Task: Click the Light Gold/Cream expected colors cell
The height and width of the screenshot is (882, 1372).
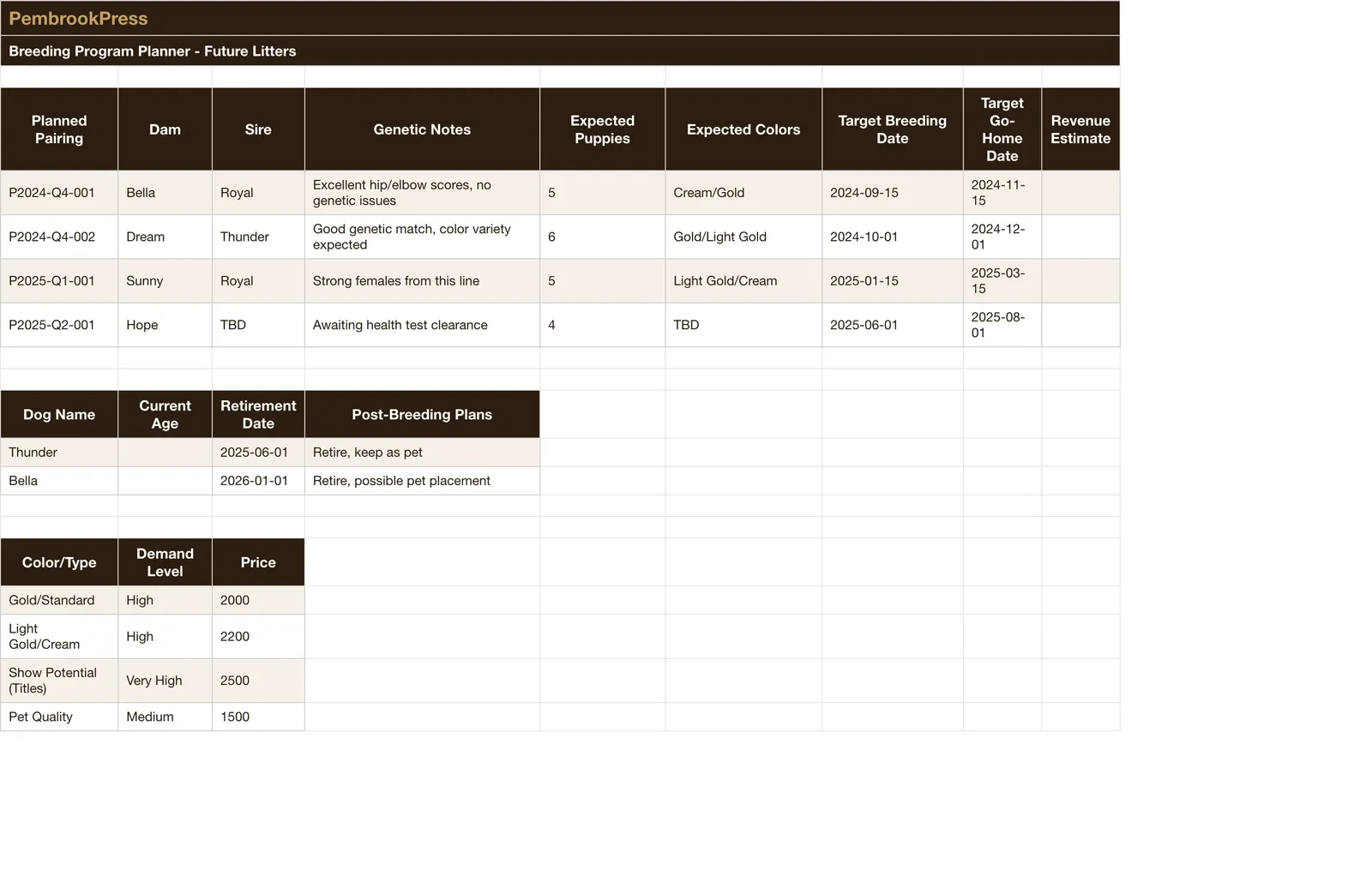Action: (743, 281)
